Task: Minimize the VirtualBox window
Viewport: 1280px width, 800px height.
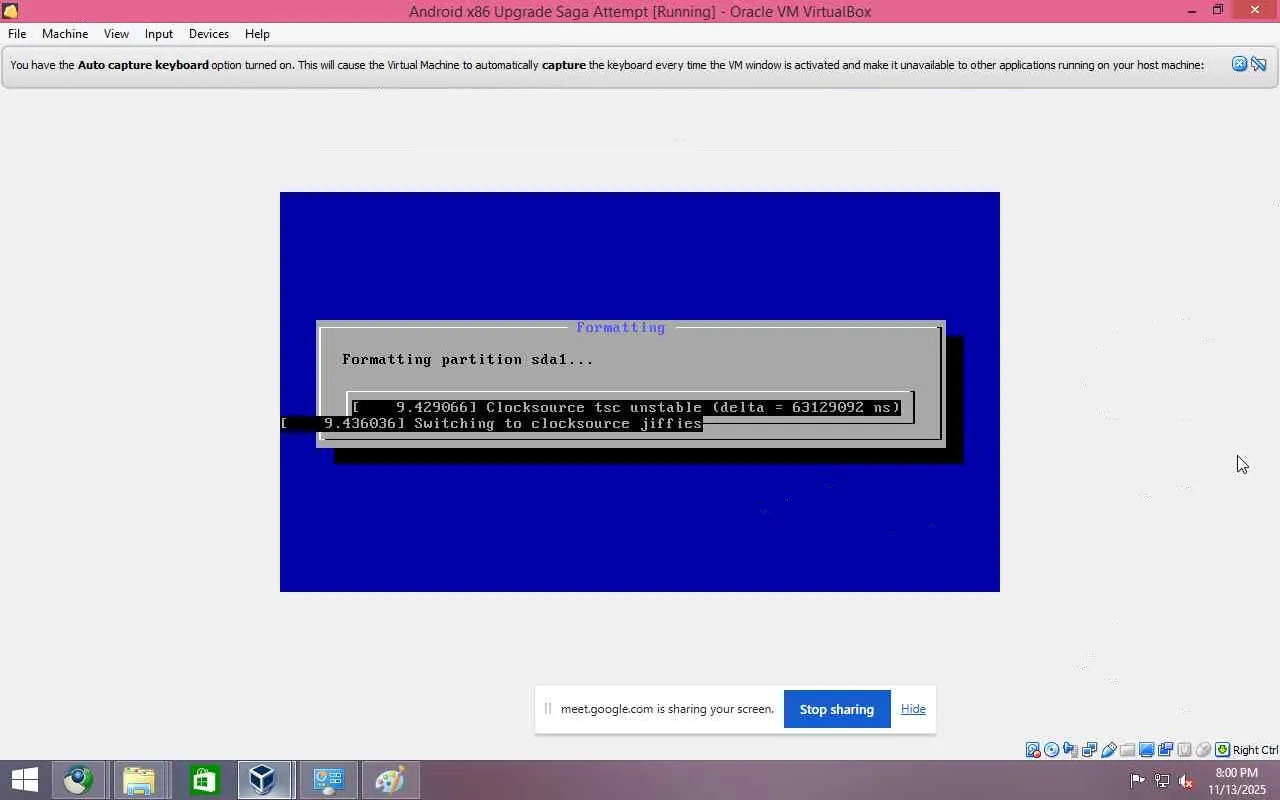Action: (x=1192, y=11)
